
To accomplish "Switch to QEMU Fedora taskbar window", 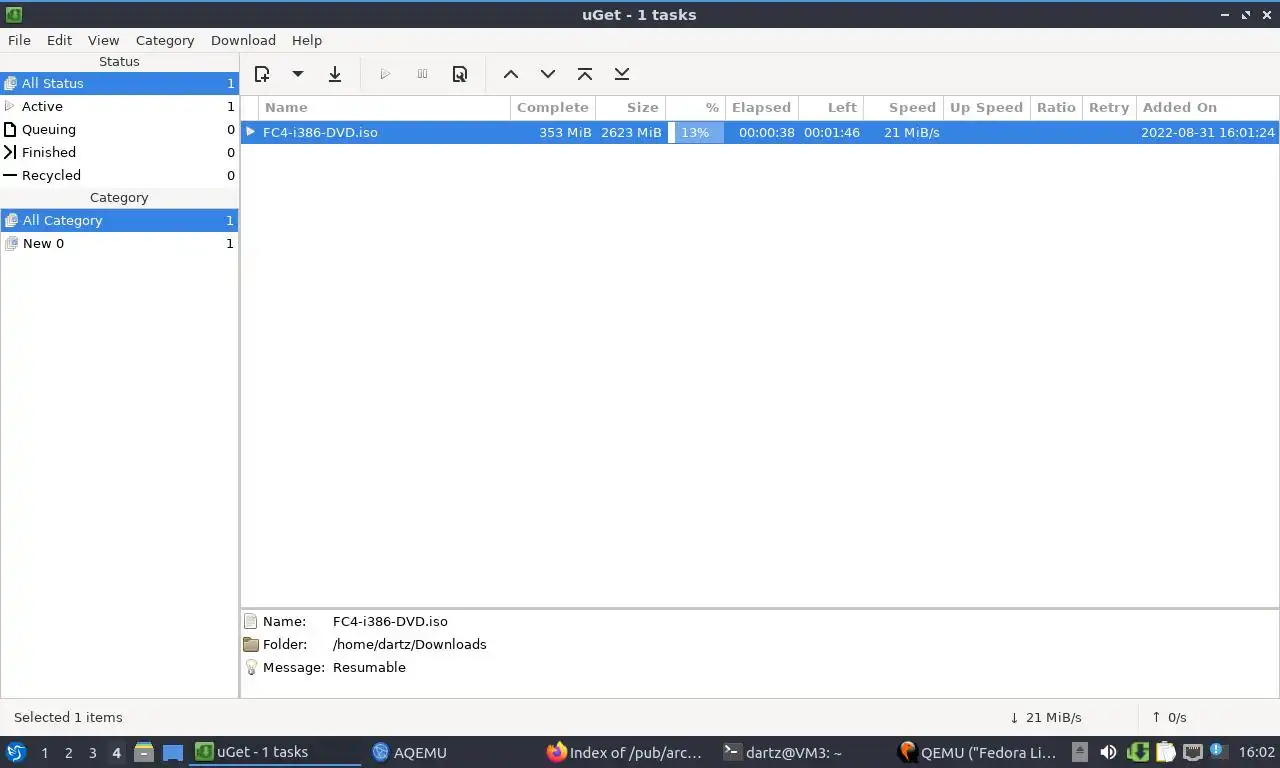I will click(x=977, y=752).
